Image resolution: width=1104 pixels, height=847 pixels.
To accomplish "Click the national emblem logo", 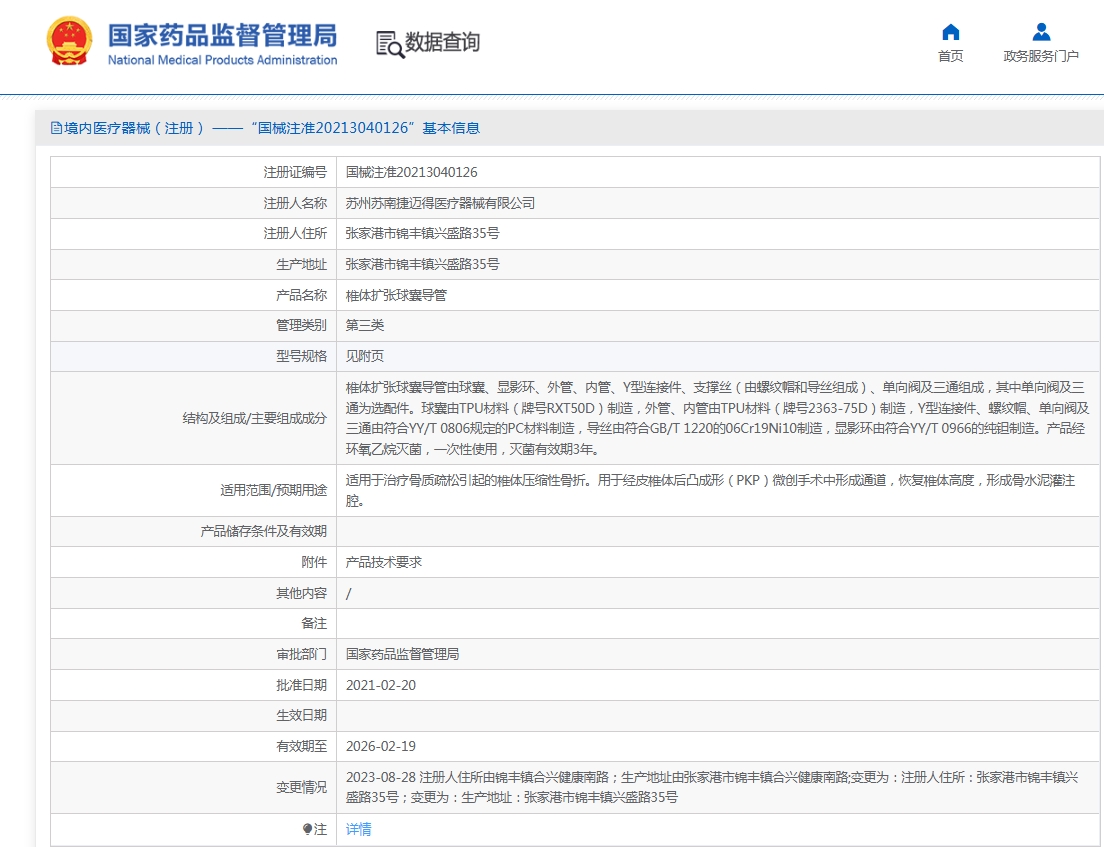I will [x=69, y=42].
